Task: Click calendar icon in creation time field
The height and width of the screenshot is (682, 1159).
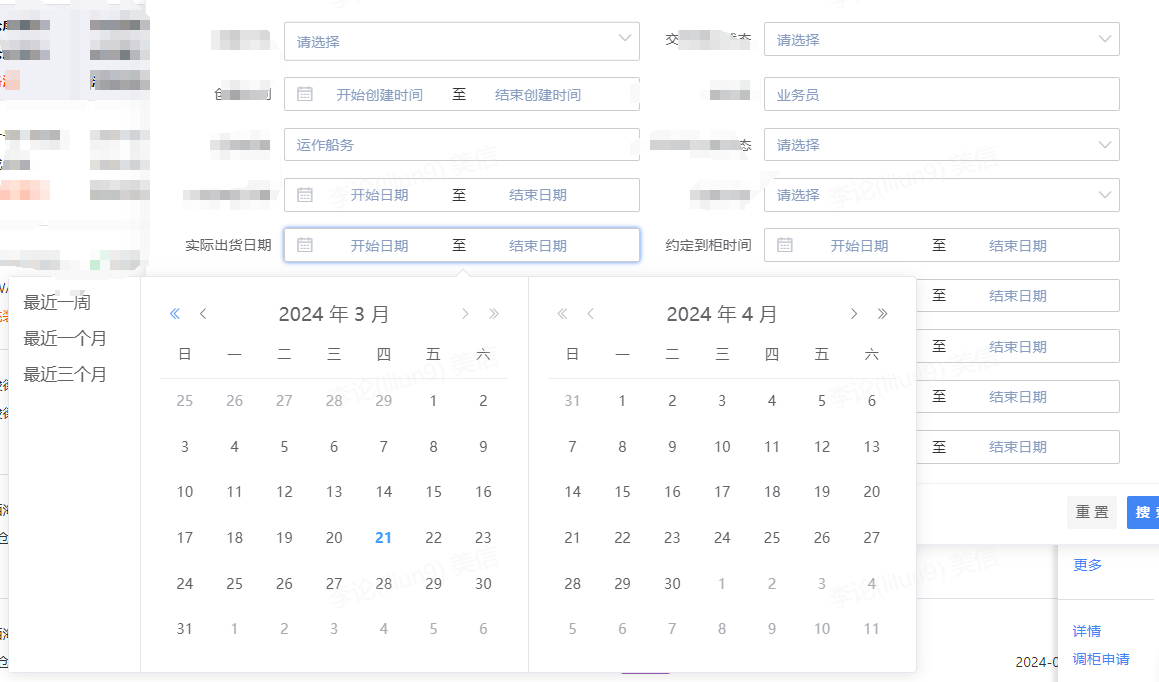Action: coord(305,94)
